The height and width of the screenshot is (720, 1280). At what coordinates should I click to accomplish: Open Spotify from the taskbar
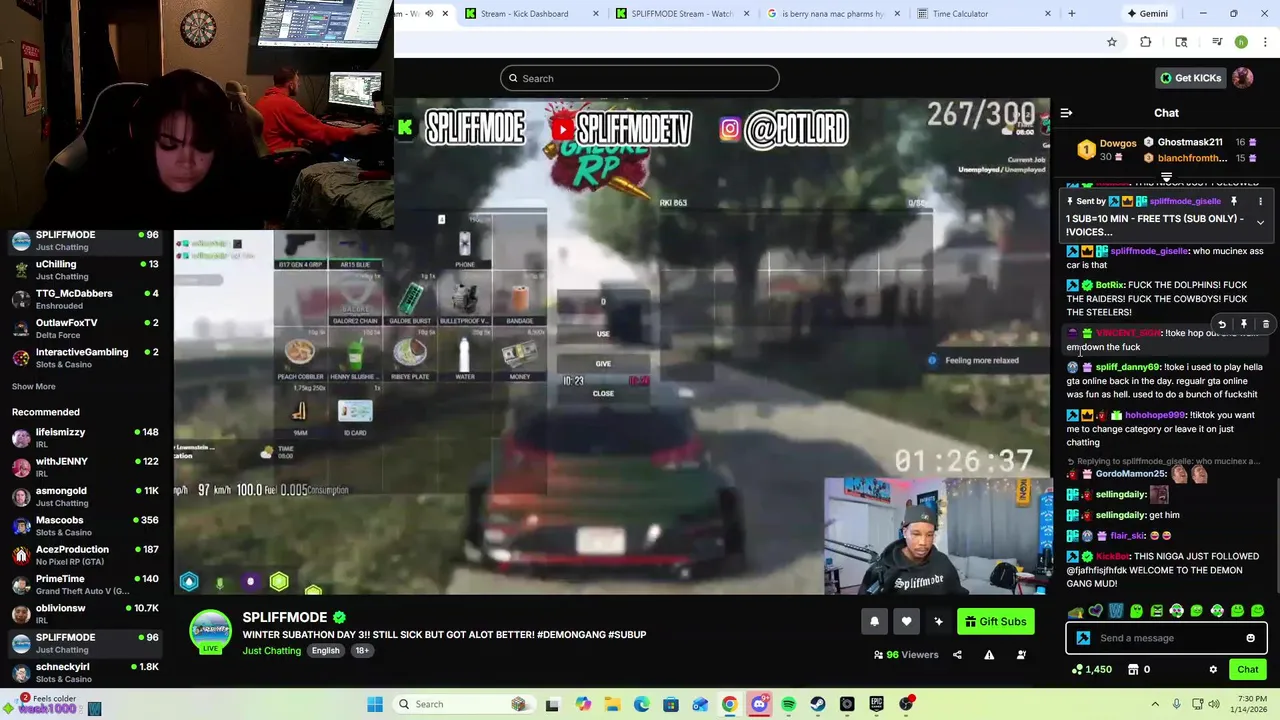[789, 704]
